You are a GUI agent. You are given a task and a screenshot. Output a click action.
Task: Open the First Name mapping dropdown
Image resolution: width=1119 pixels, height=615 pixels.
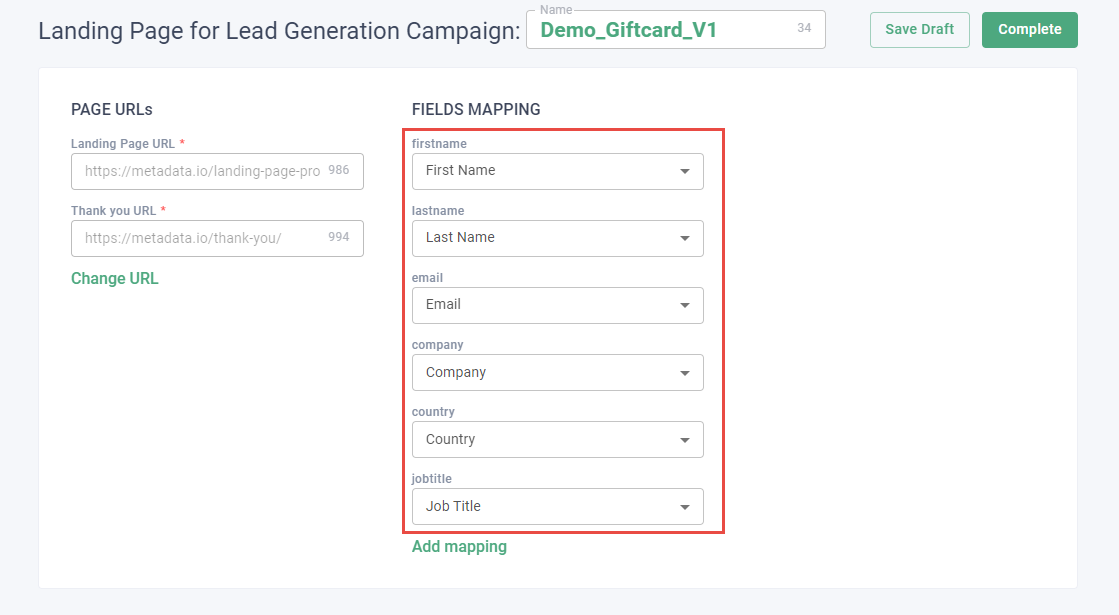(x=545, y=171)
